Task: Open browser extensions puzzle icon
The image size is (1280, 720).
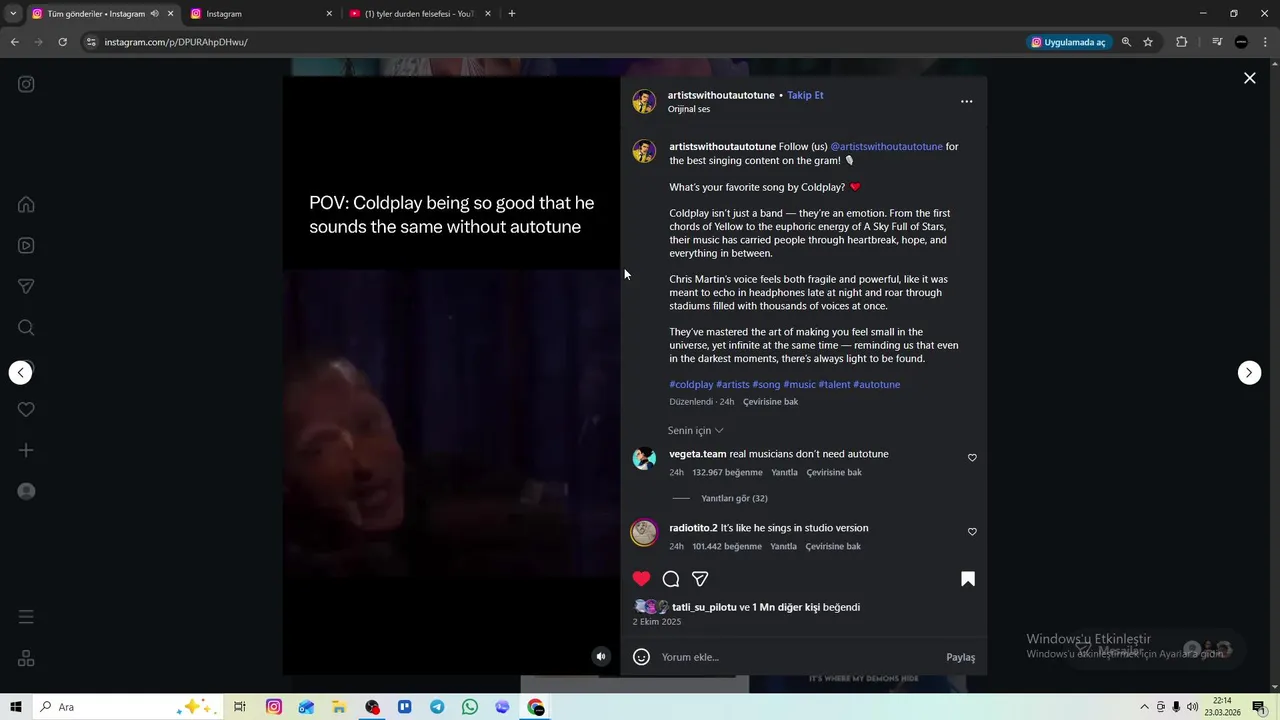Action: pos(1181,42)
